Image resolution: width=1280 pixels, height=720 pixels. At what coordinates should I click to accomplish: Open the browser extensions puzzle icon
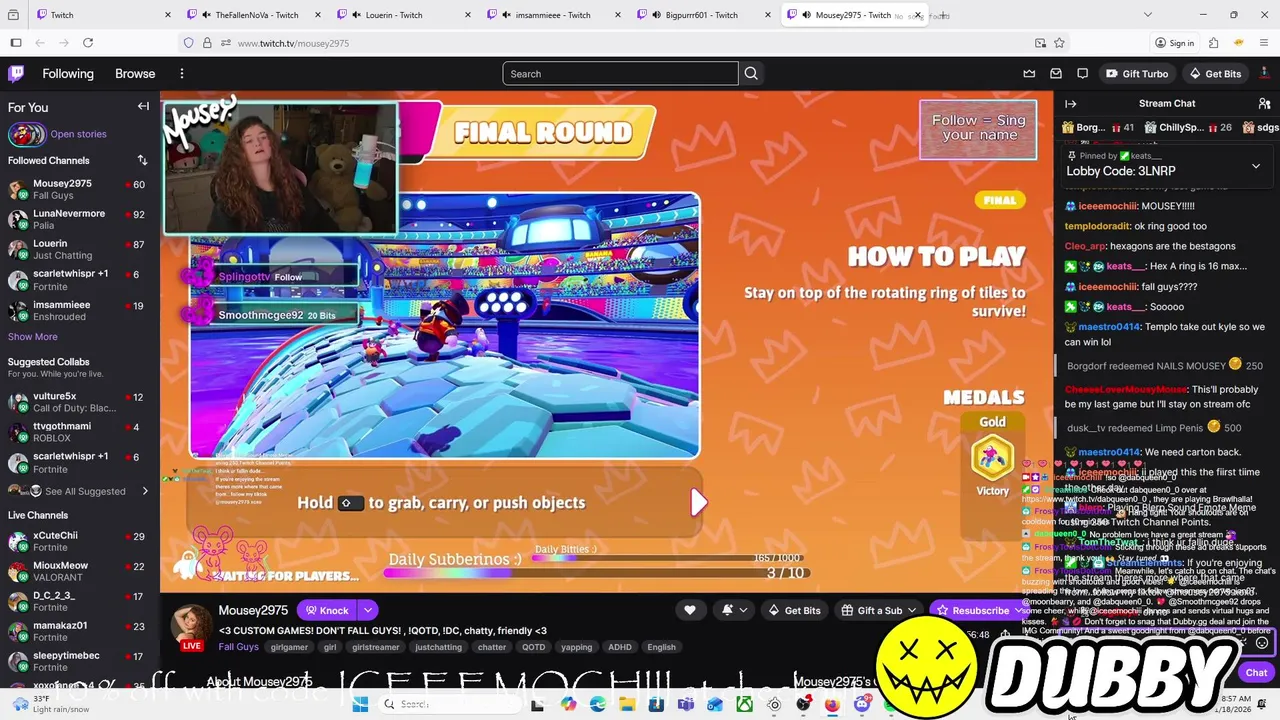(1213, 43)
